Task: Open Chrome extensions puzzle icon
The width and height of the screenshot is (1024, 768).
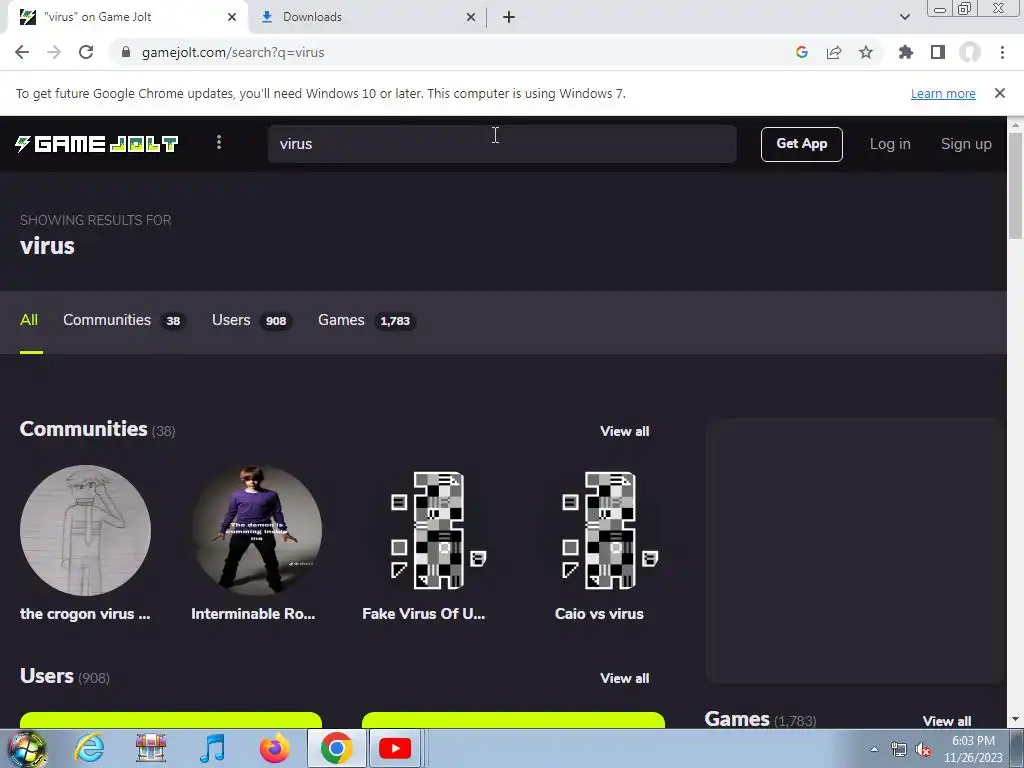Action: click(x=905, y=52)
